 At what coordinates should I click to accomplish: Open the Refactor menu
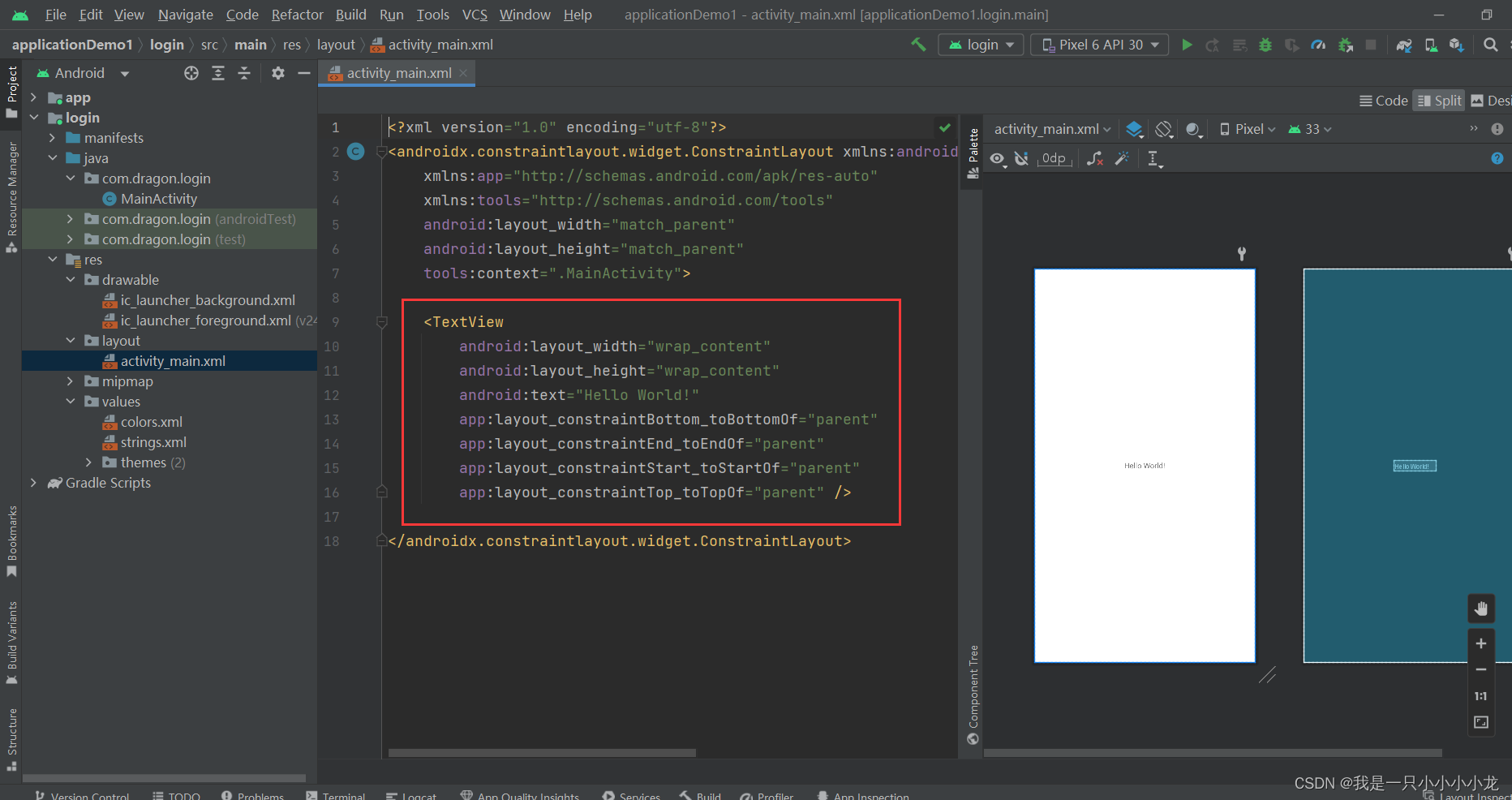click(x=298, y=15)
